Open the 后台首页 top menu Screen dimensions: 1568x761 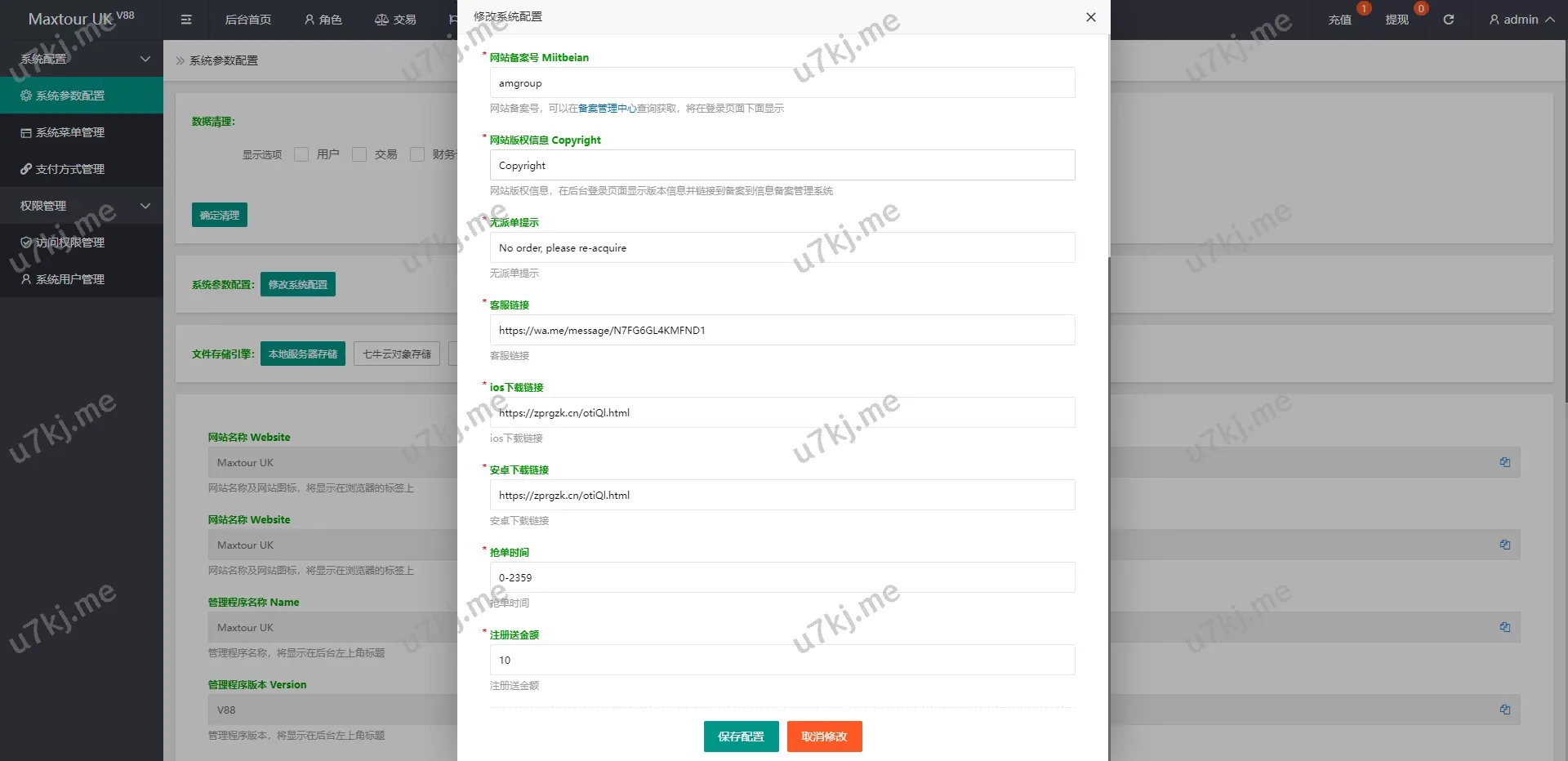point(248,20)
